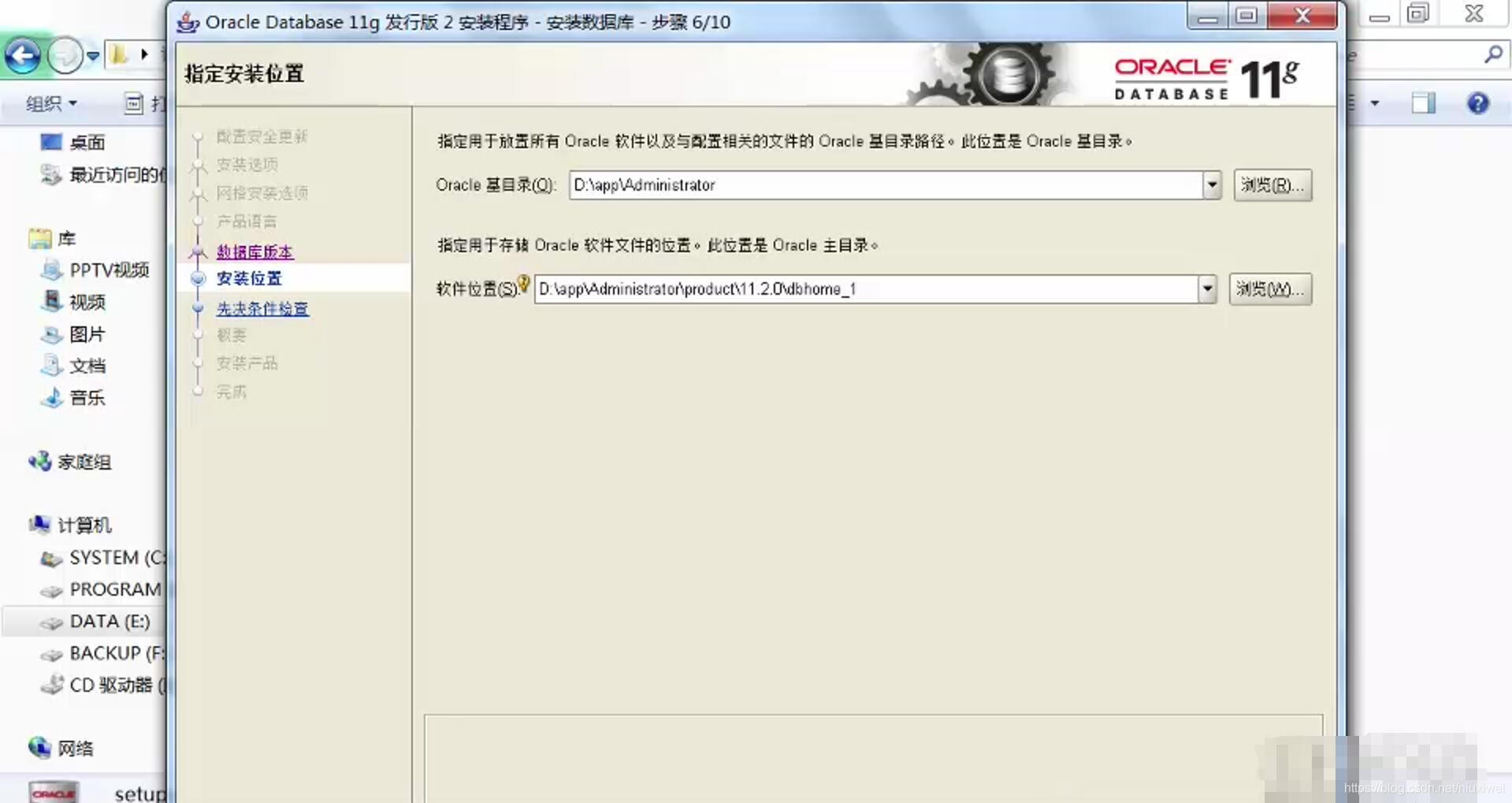Go to the 先决条件检查 step link
The width and height of the screenshot is (1512, 803).
click(262, 308)
